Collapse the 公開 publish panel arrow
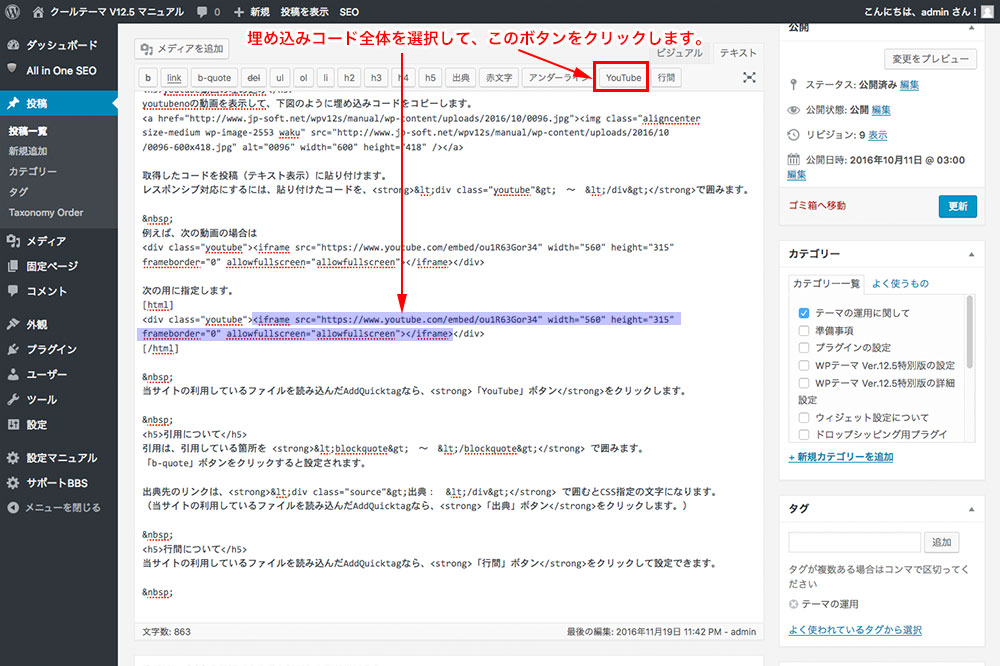The image size is (1000, 666). (x=971, y=27)
